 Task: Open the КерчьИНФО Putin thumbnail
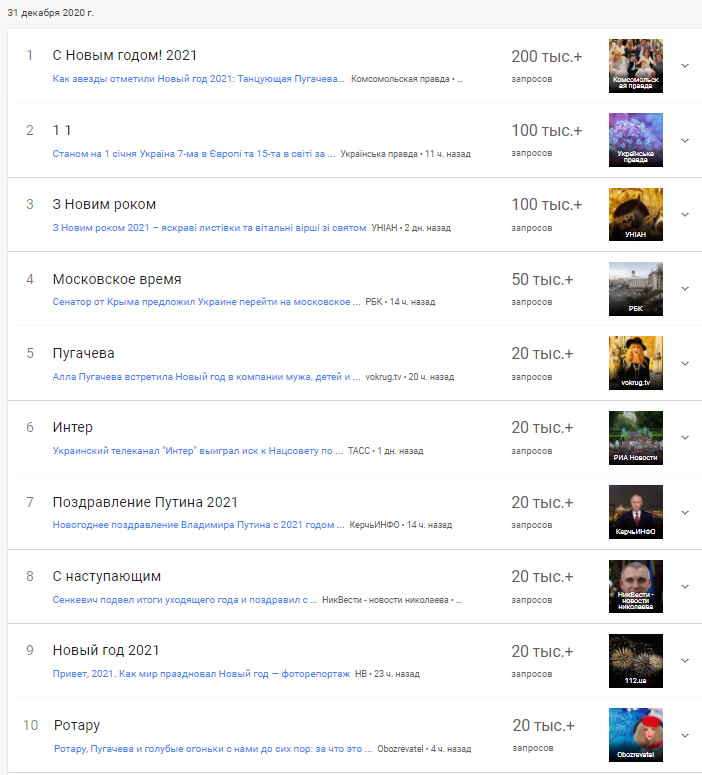636,512
